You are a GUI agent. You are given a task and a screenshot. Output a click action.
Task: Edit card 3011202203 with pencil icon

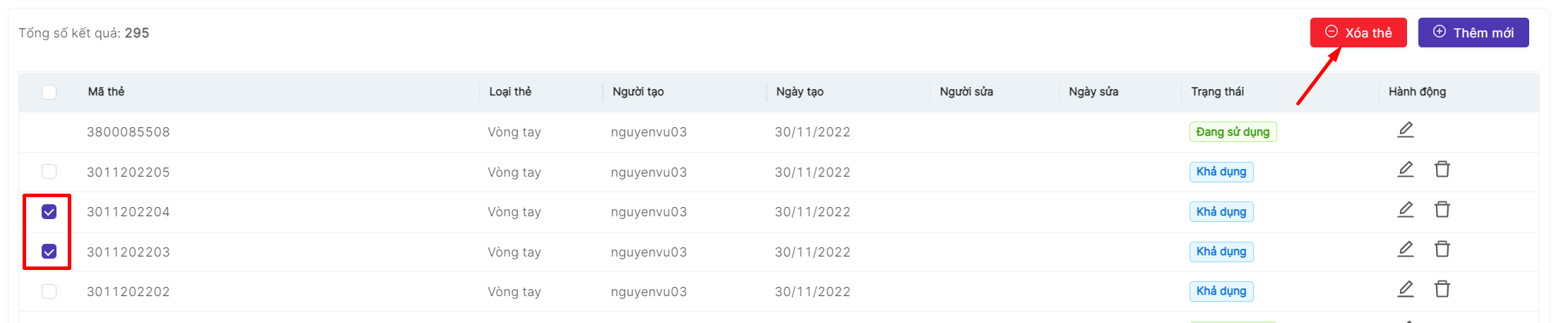(x=1405, y=249)
